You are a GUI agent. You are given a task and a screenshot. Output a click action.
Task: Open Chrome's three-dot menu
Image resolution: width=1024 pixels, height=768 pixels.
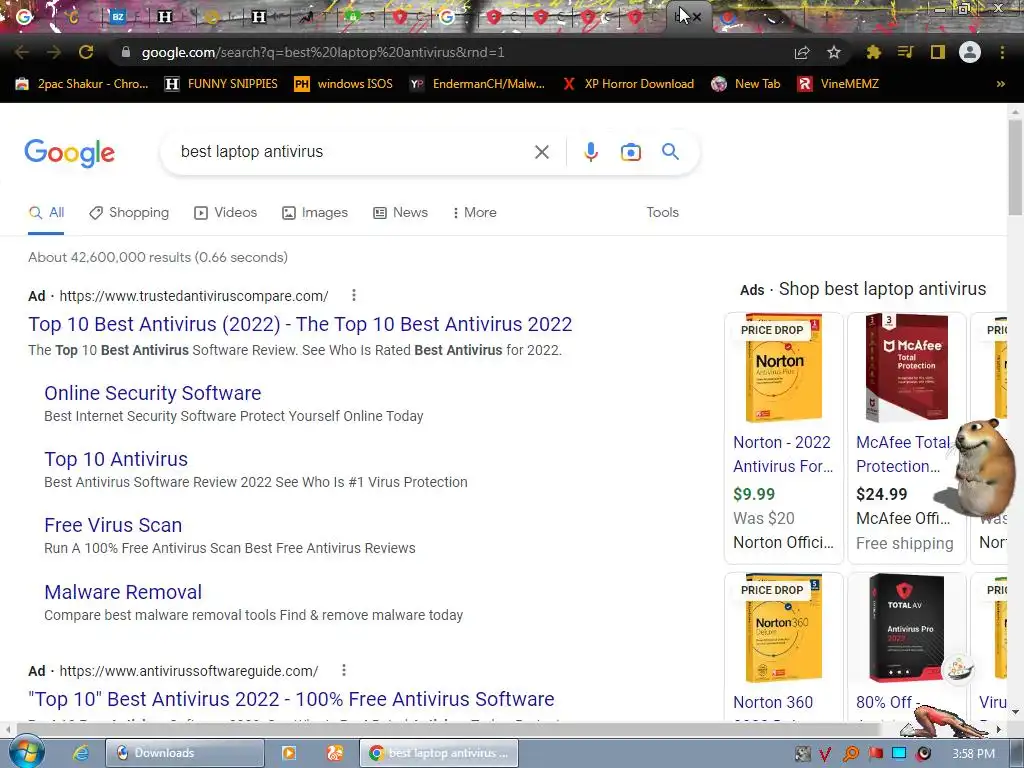(x=1002, y=52)
